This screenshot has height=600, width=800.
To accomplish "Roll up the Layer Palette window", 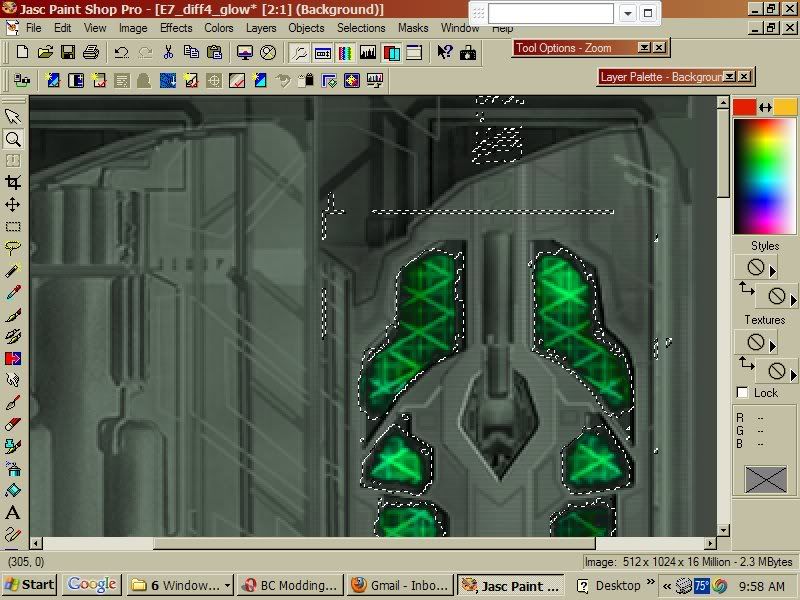I will [x=730, y=77].
